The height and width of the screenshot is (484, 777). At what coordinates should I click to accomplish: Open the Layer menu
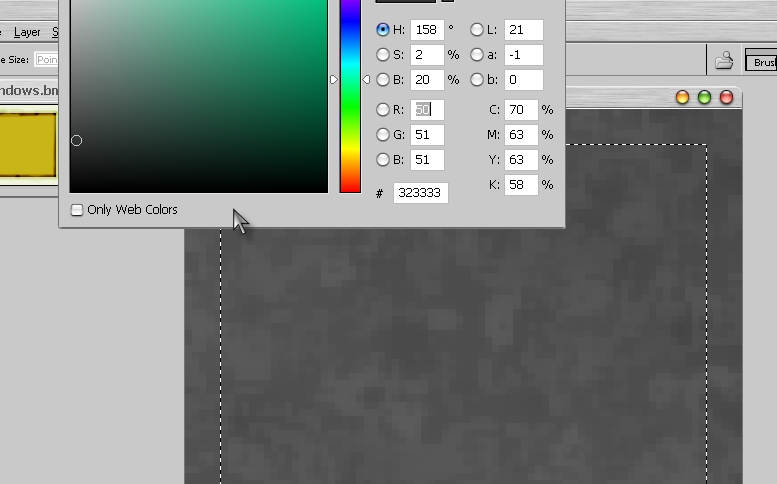tap(27, 32)
